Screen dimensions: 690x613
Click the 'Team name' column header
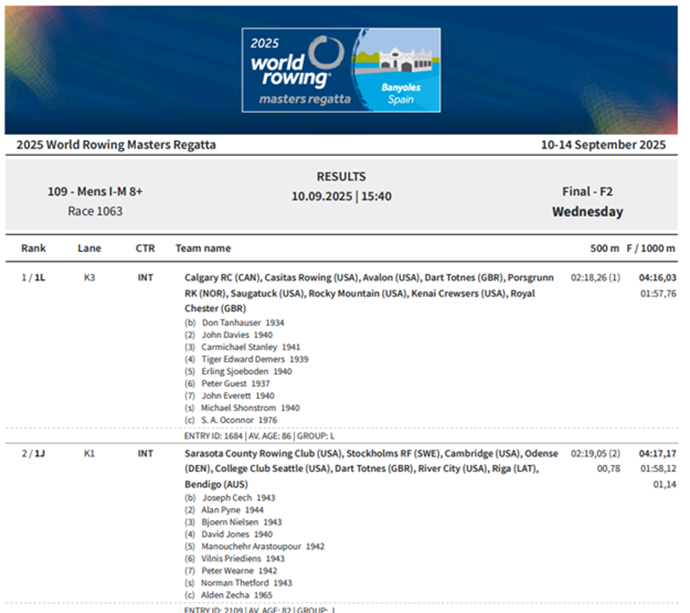[203, 248]
